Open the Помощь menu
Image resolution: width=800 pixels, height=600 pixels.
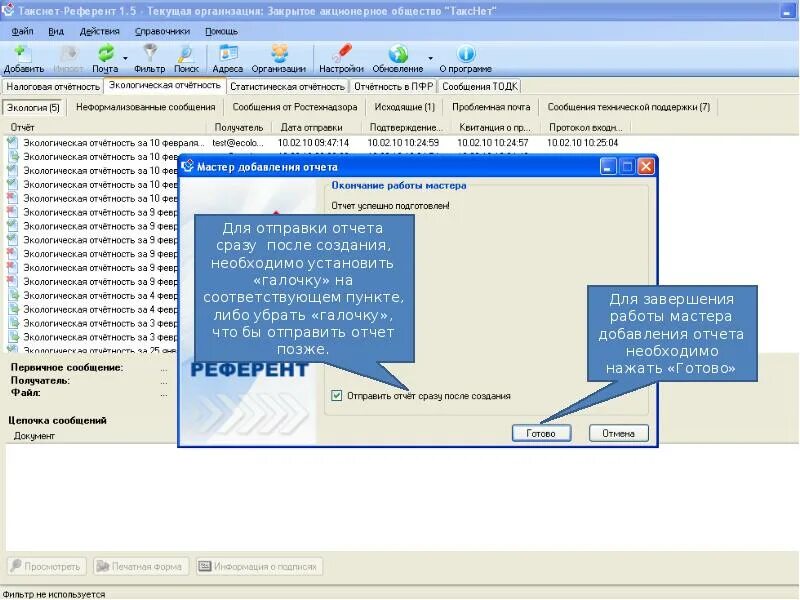(221, 31)
